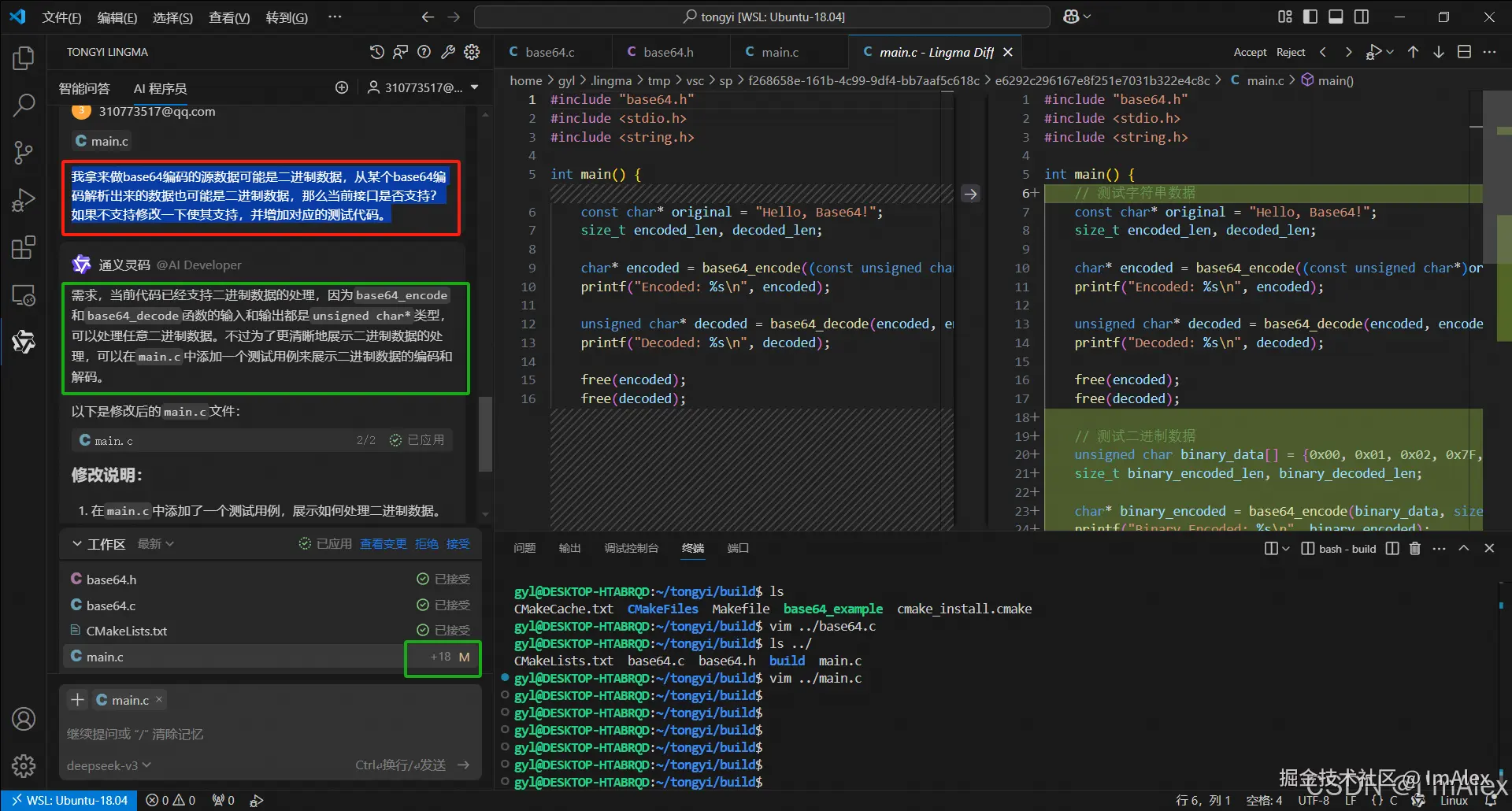1512x811 pixels.
Task: Click the chat panel vertical scrollbar
Action: pos(485,433)
